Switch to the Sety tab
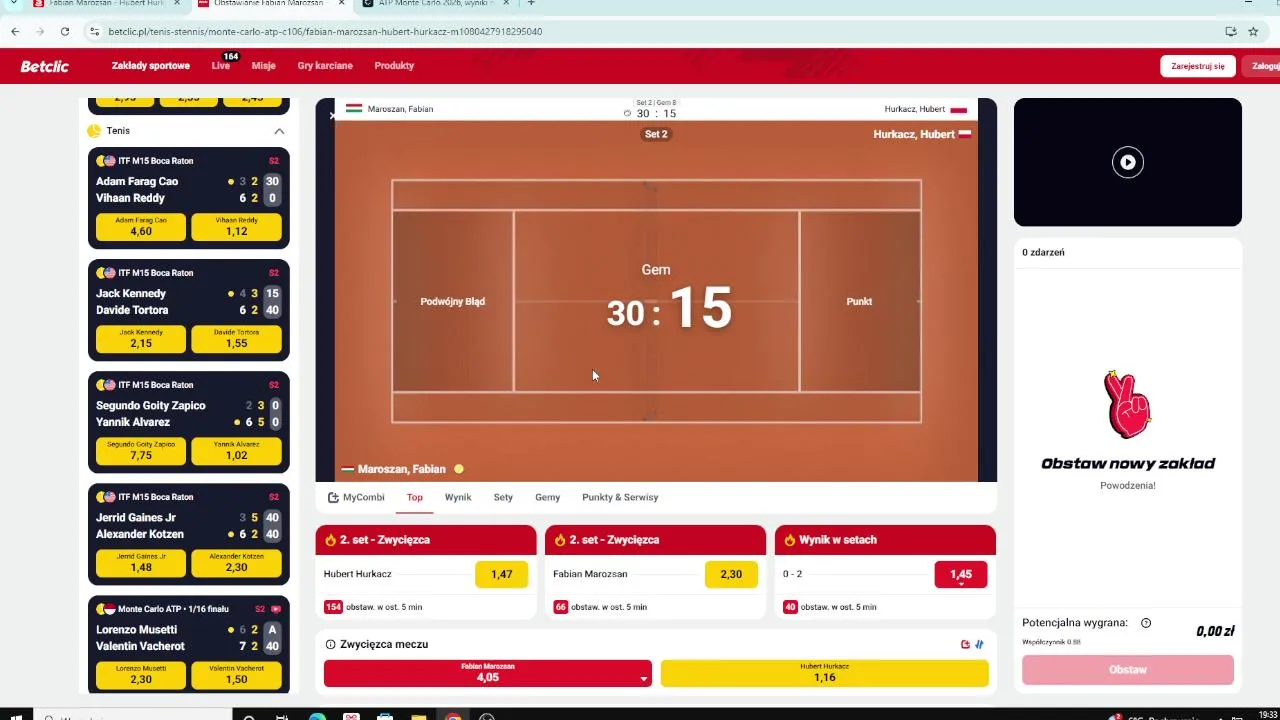 coord(503,497)
